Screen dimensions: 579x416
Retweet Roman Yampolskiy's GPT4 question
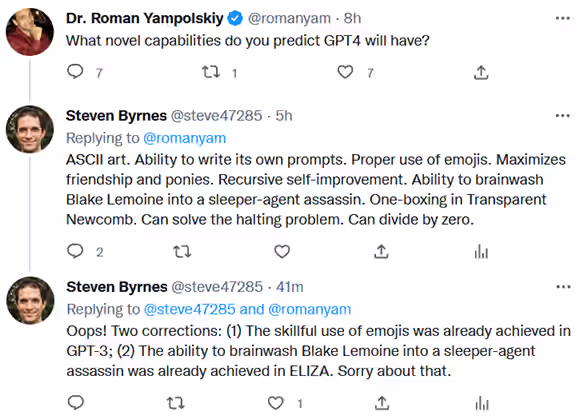(211, 72)
